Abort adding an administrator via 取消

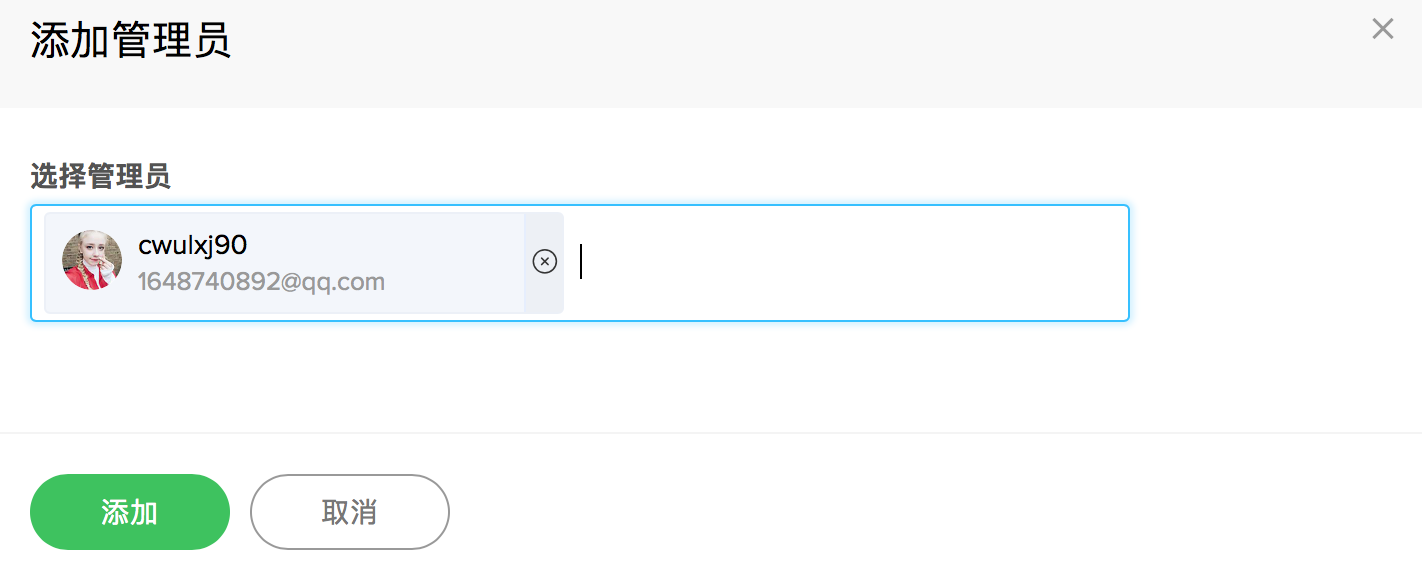point(349,512)
